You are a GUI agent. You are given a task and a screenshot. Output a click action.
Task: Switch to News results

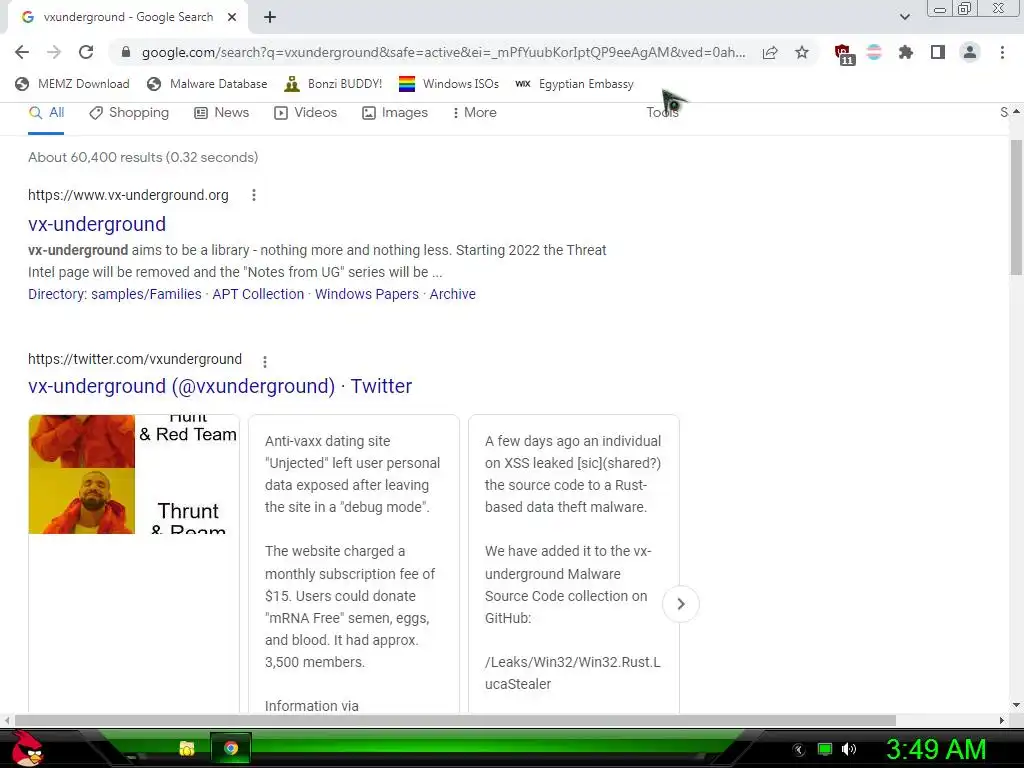tap(221, 113)
